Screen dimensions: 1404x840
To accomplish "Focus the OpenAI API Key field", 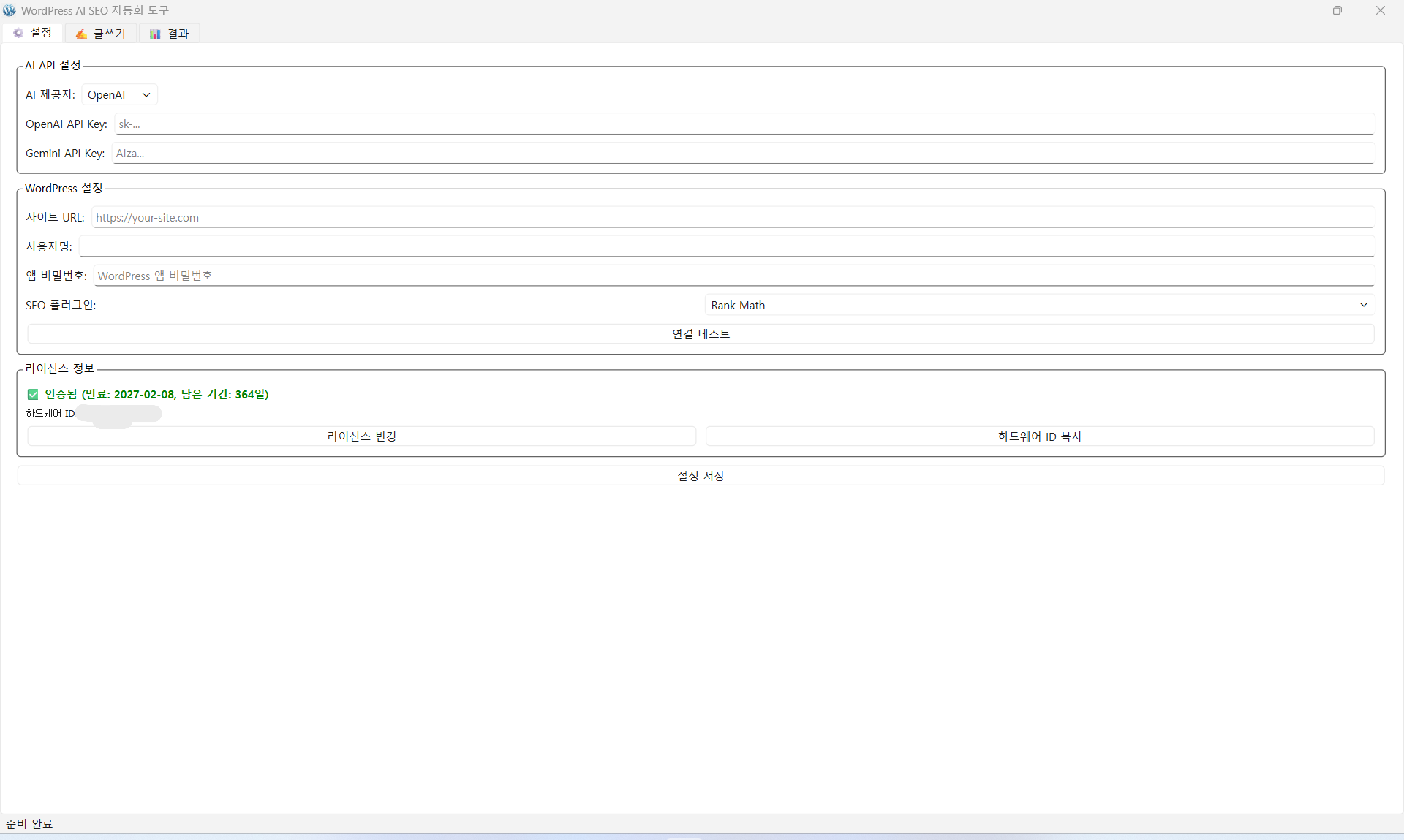I will point(744,124).
